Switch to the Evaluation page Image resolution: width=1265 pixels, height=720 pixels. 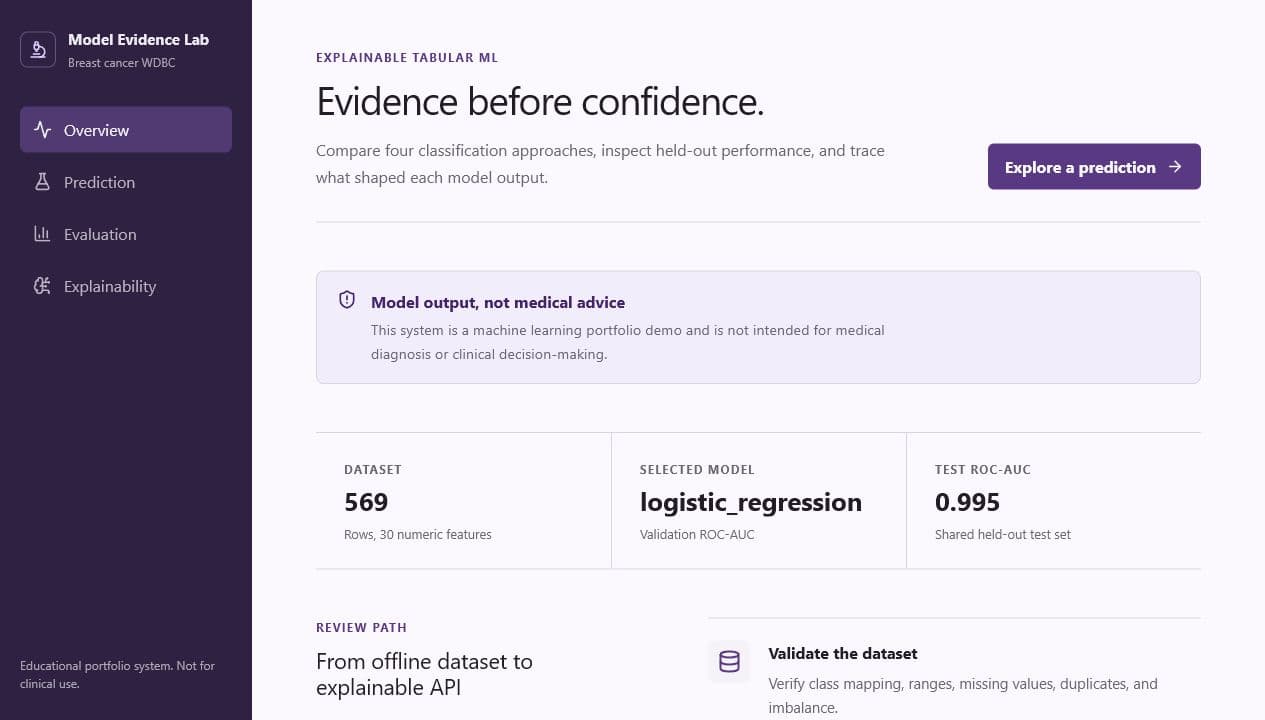(126, 234)
